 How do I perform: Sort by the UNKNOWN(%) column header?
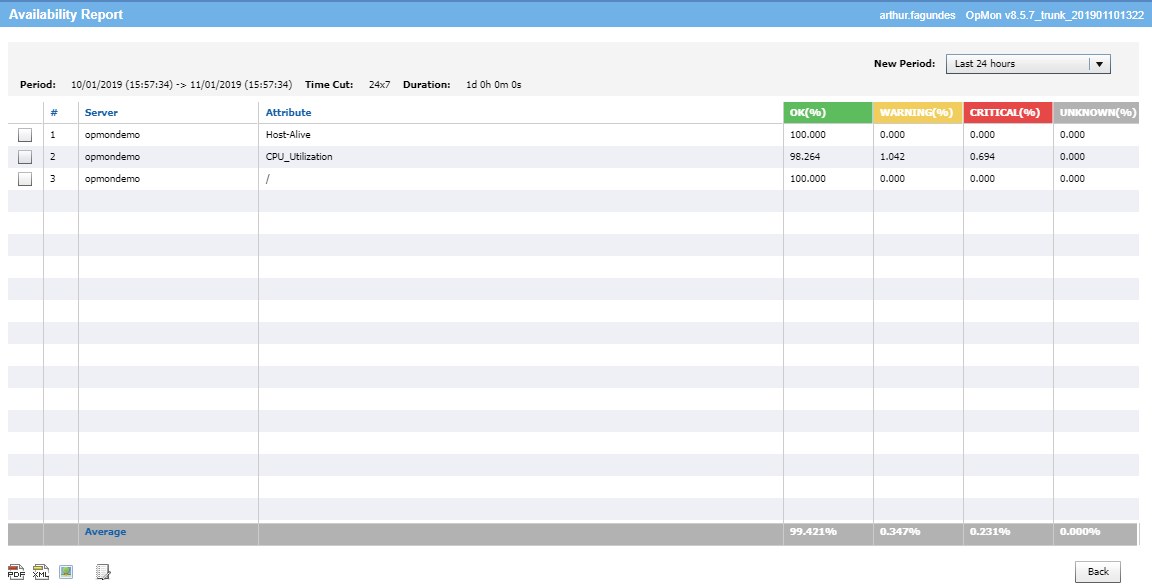(1095, 112)
